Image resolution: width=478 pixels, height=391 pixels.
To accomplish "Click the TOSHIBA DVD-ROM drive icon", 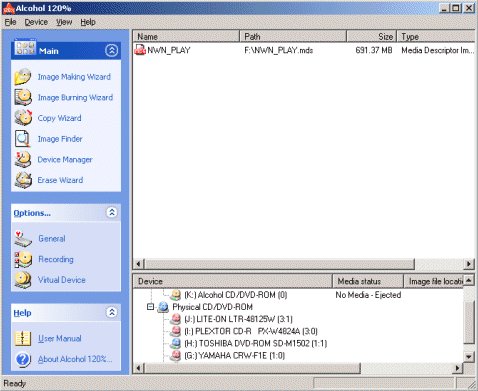I will tap(176, 343).
